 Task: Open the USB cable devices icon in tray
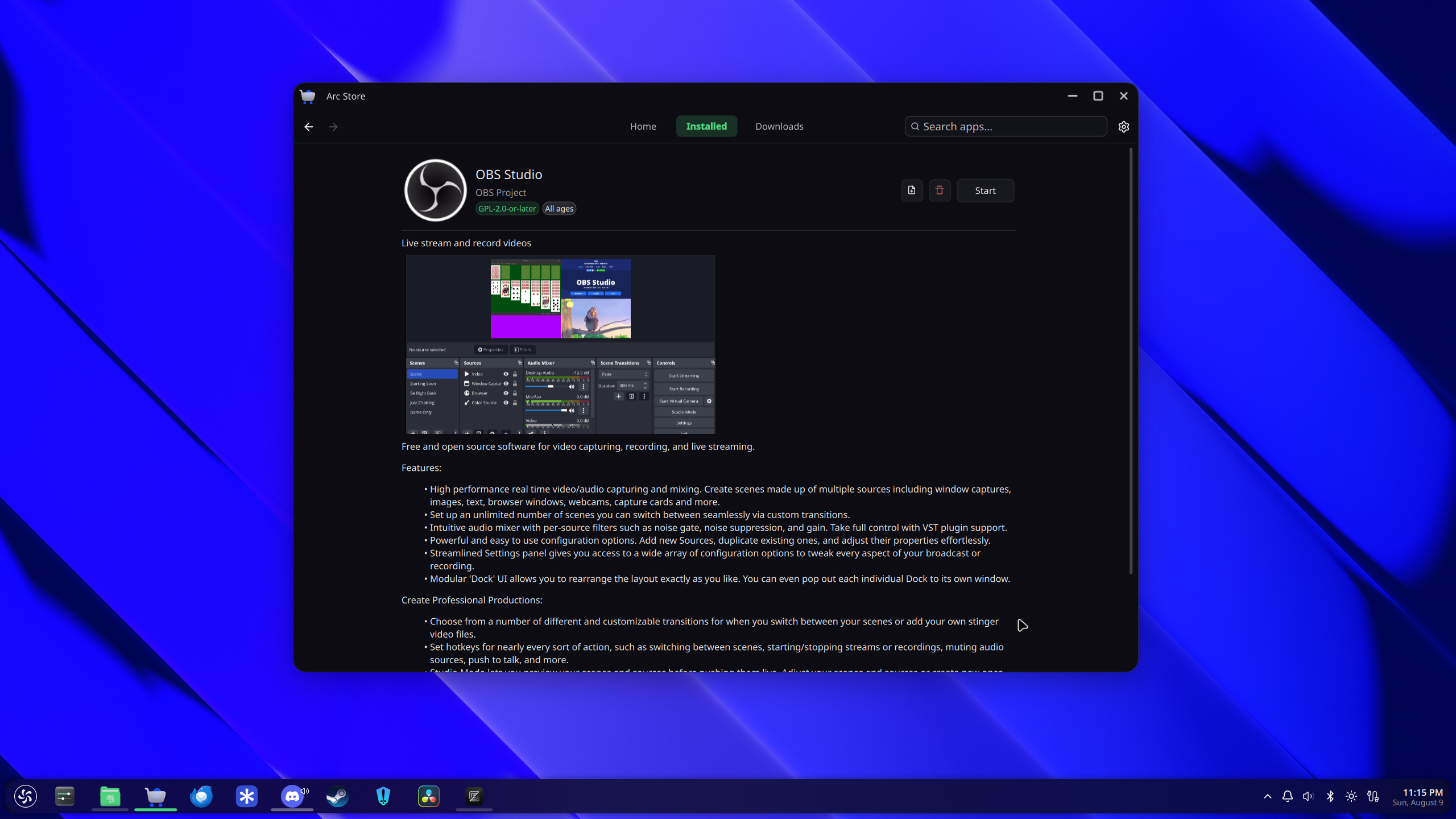pyautogui.click(x=1373, y=796)
